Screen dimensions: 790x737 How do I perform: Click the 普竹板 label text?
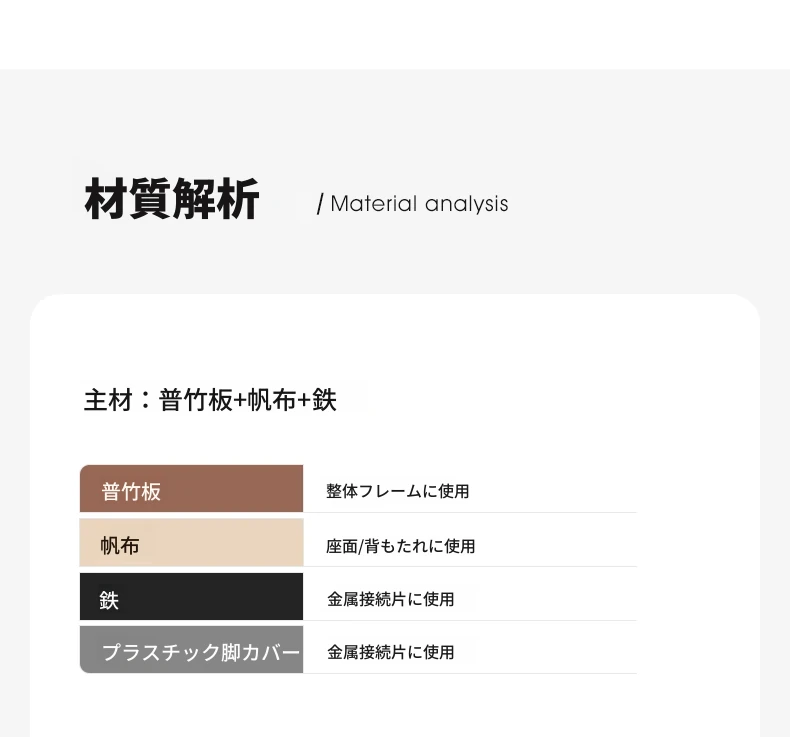pos(131,492)
